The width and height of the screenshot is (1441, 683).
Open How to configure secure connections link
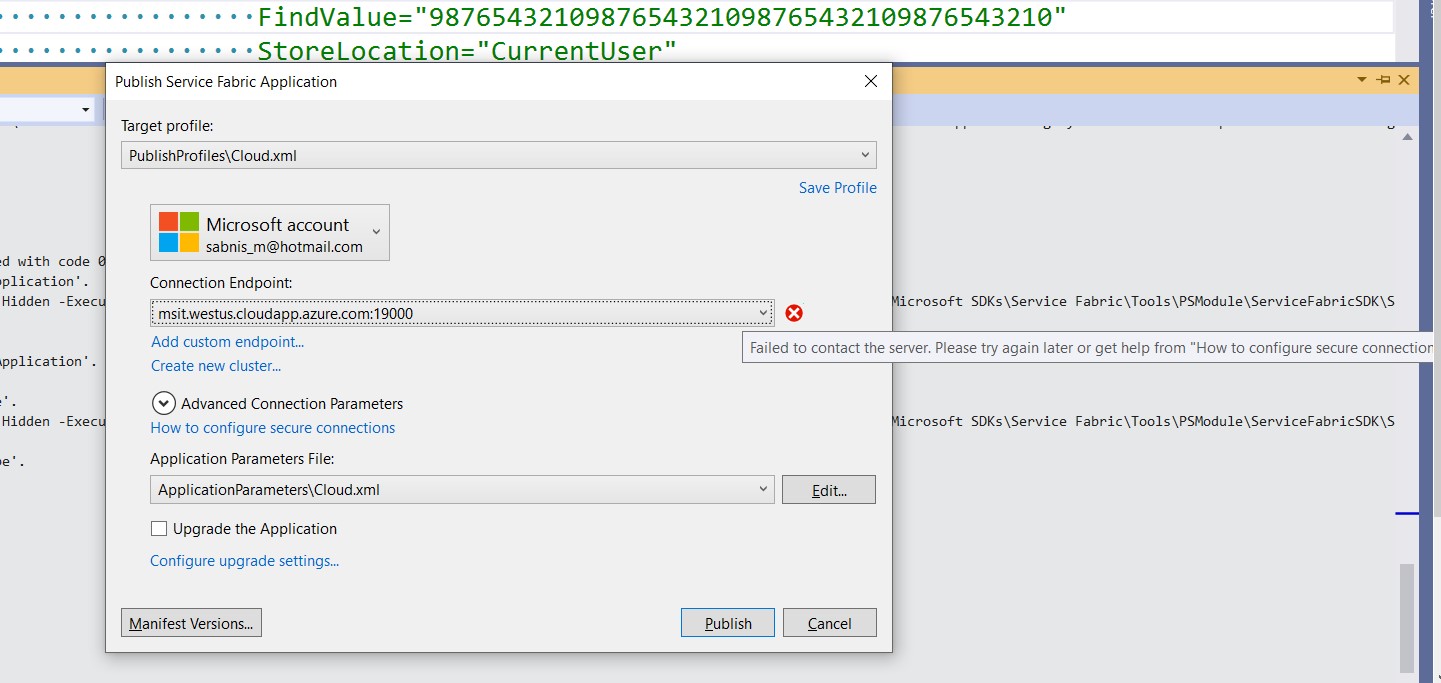click(x=273, y=428)
